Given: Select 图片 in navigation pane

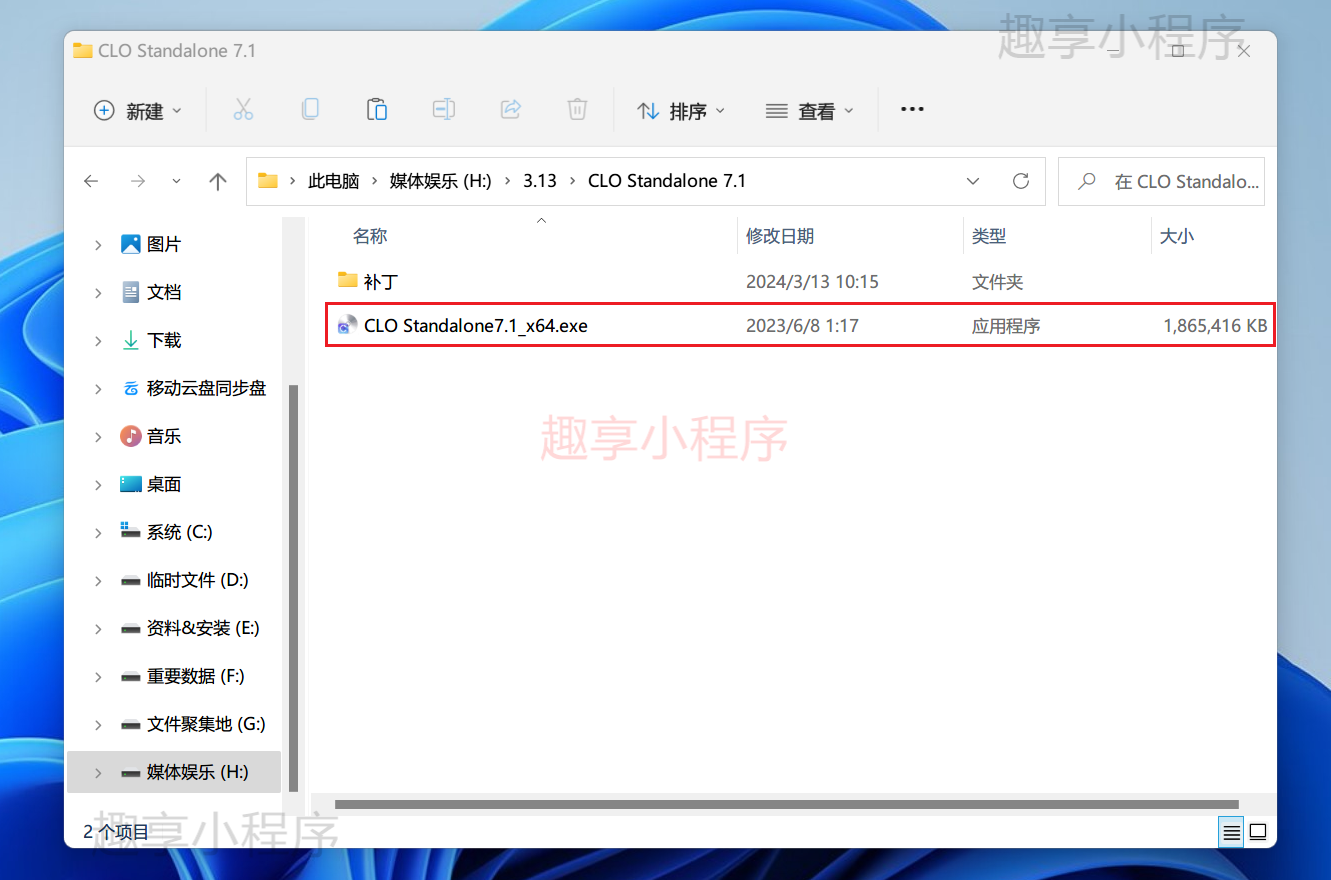Looking at the screenshot, I should tap(164, 244).
